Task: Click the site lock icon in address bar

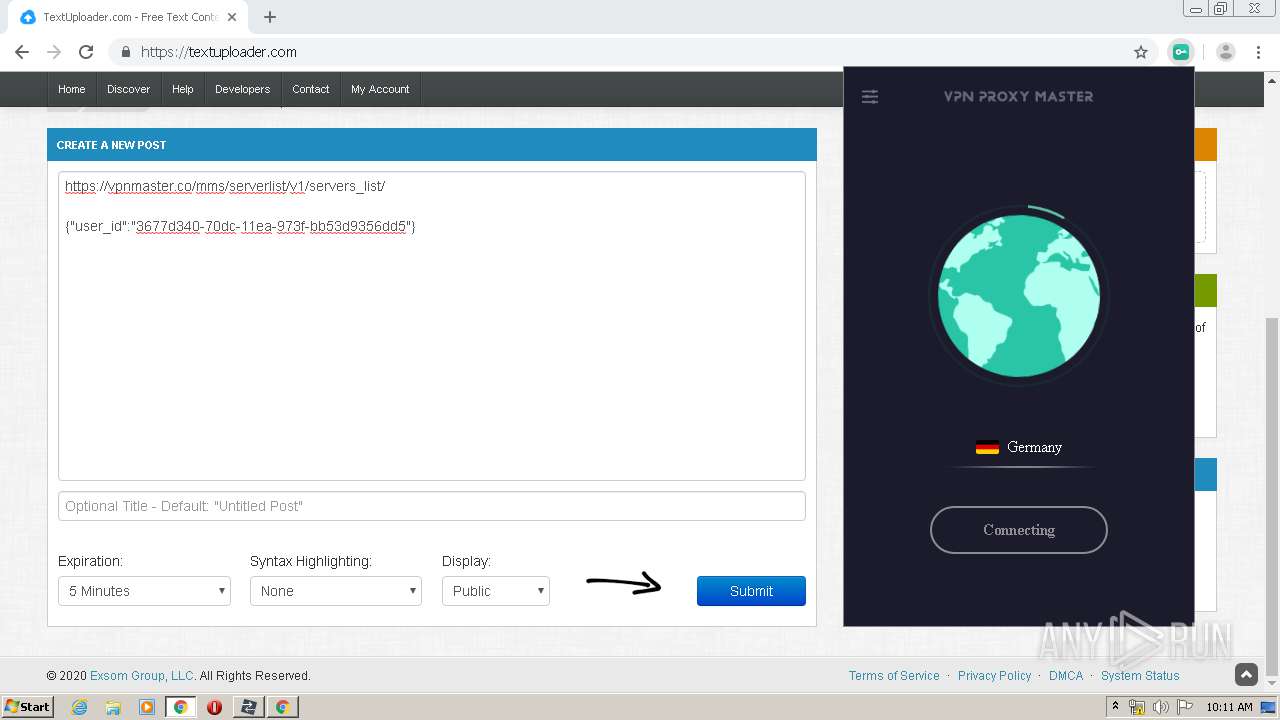Action: tap(126, 52)
